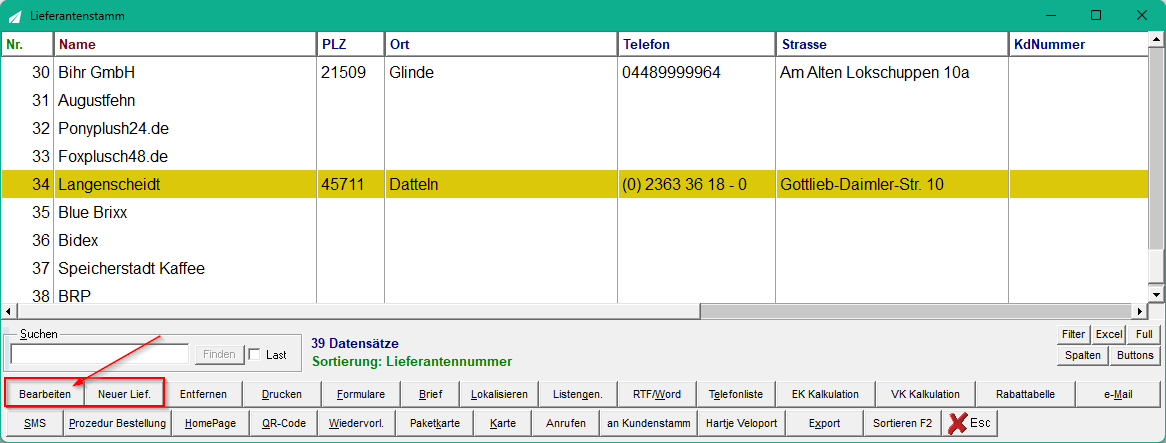Click the Buttons configuration button
This screenshot has height=443, width=1166.
pos(1136,355)
